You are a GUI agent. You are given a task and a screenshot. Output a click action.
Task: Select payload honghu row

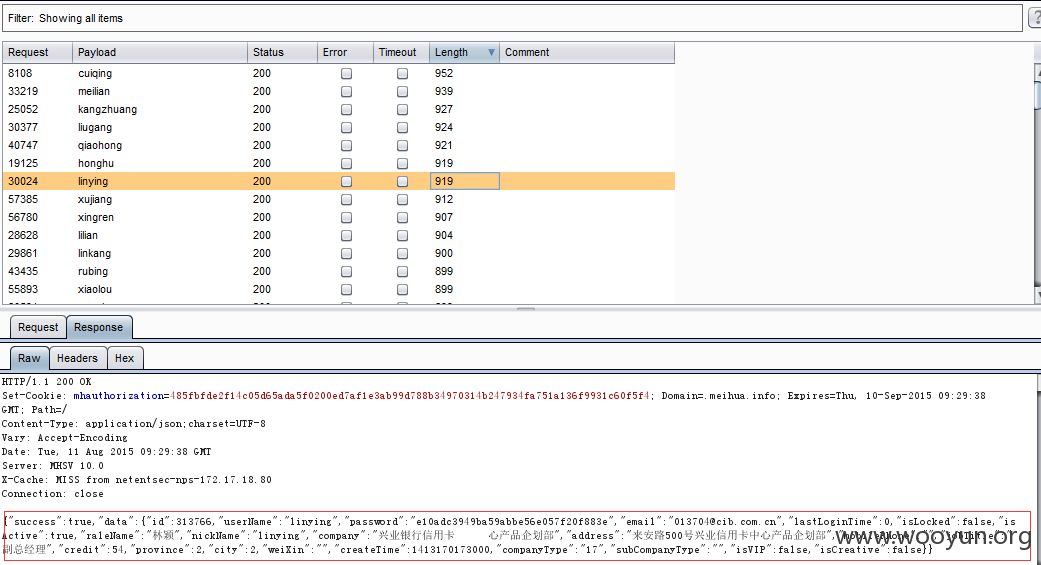(339, 163)
